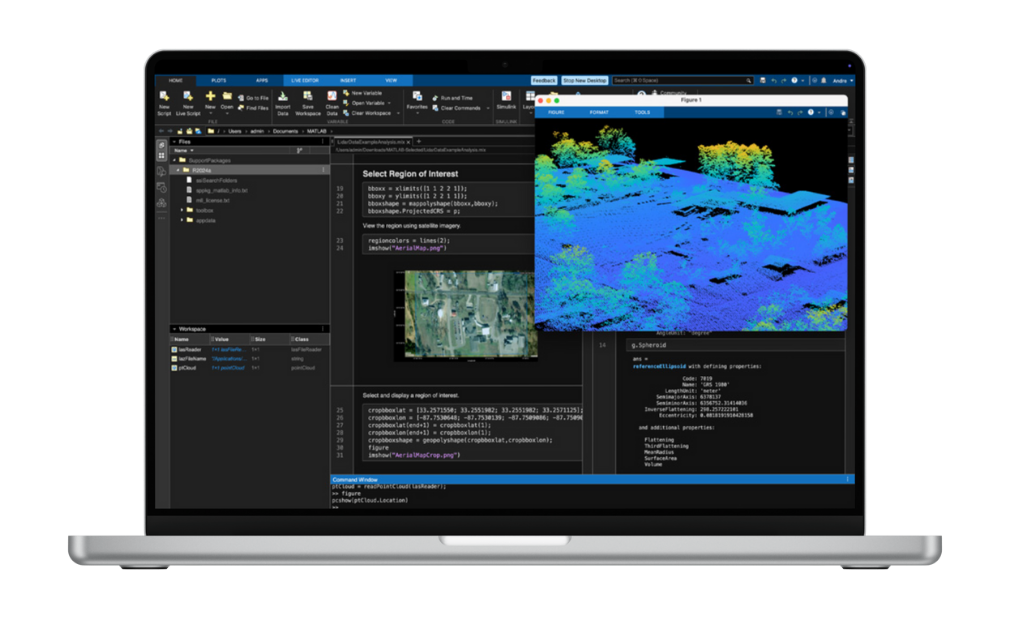Select appkg_matlab_info.txt file
The image size is (1010, 618).
point(222,190)
